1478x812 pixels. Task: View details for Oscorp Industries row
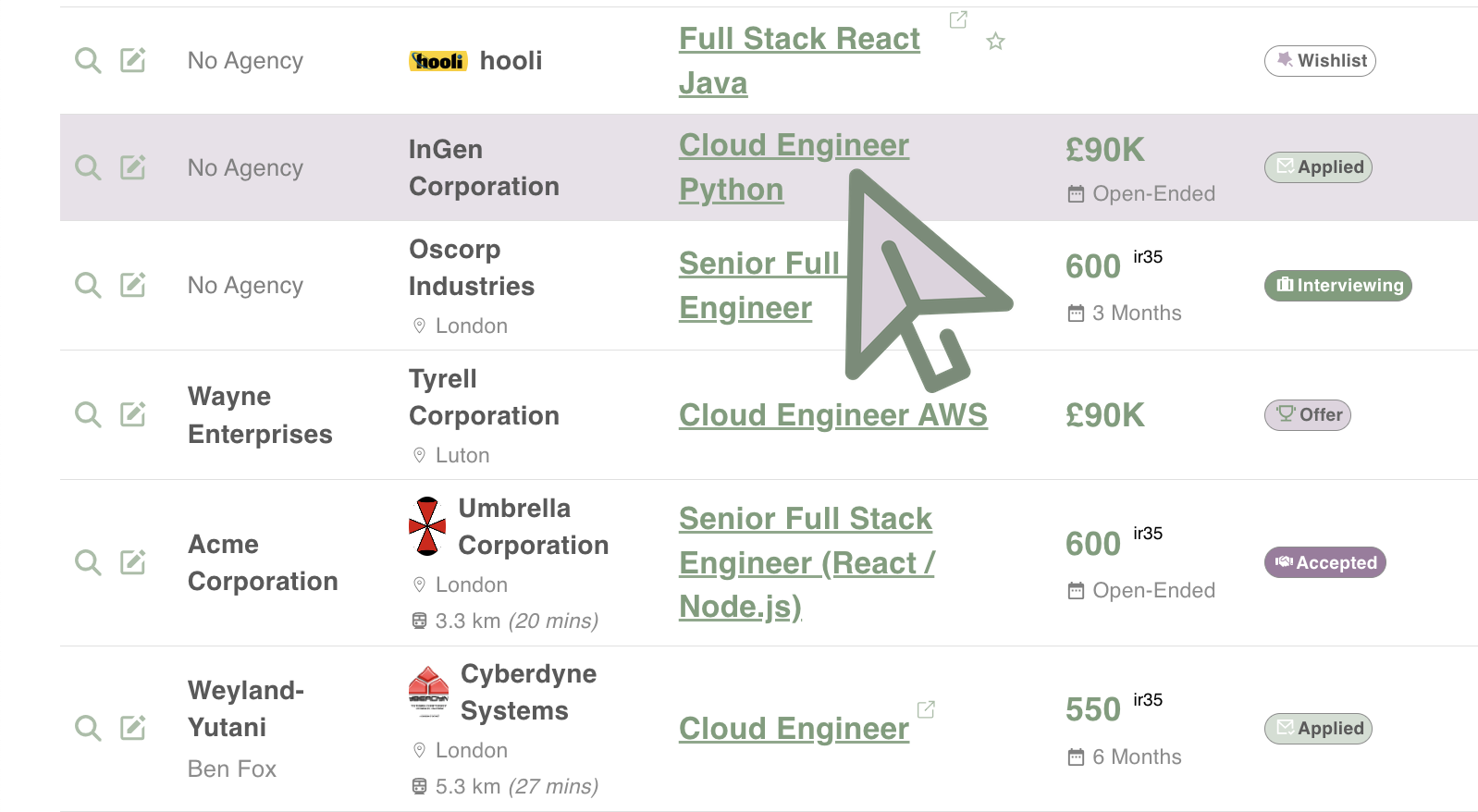point(88,285)
